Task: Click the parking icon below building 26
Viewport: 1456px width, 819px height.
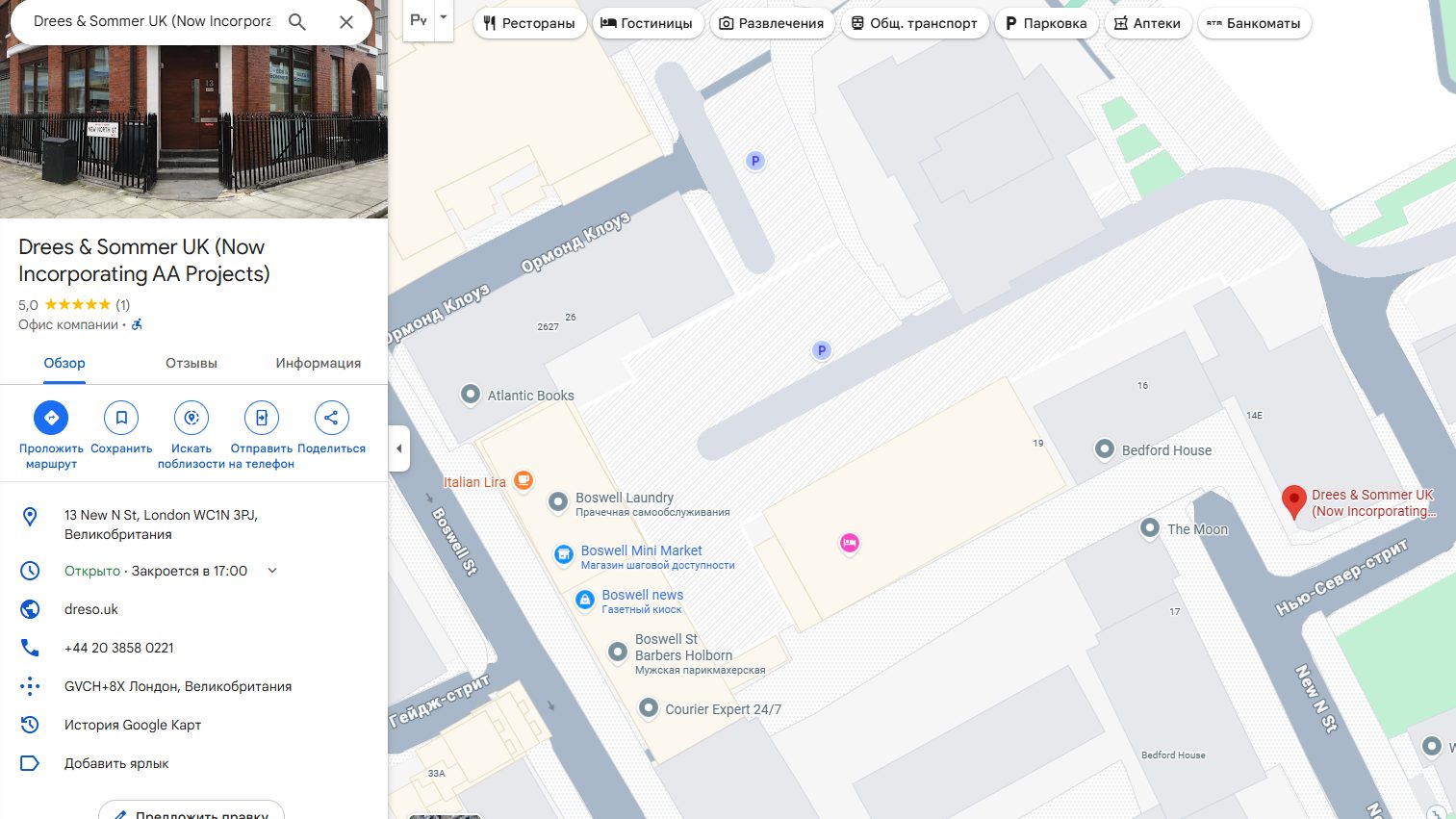Action: 822,350
